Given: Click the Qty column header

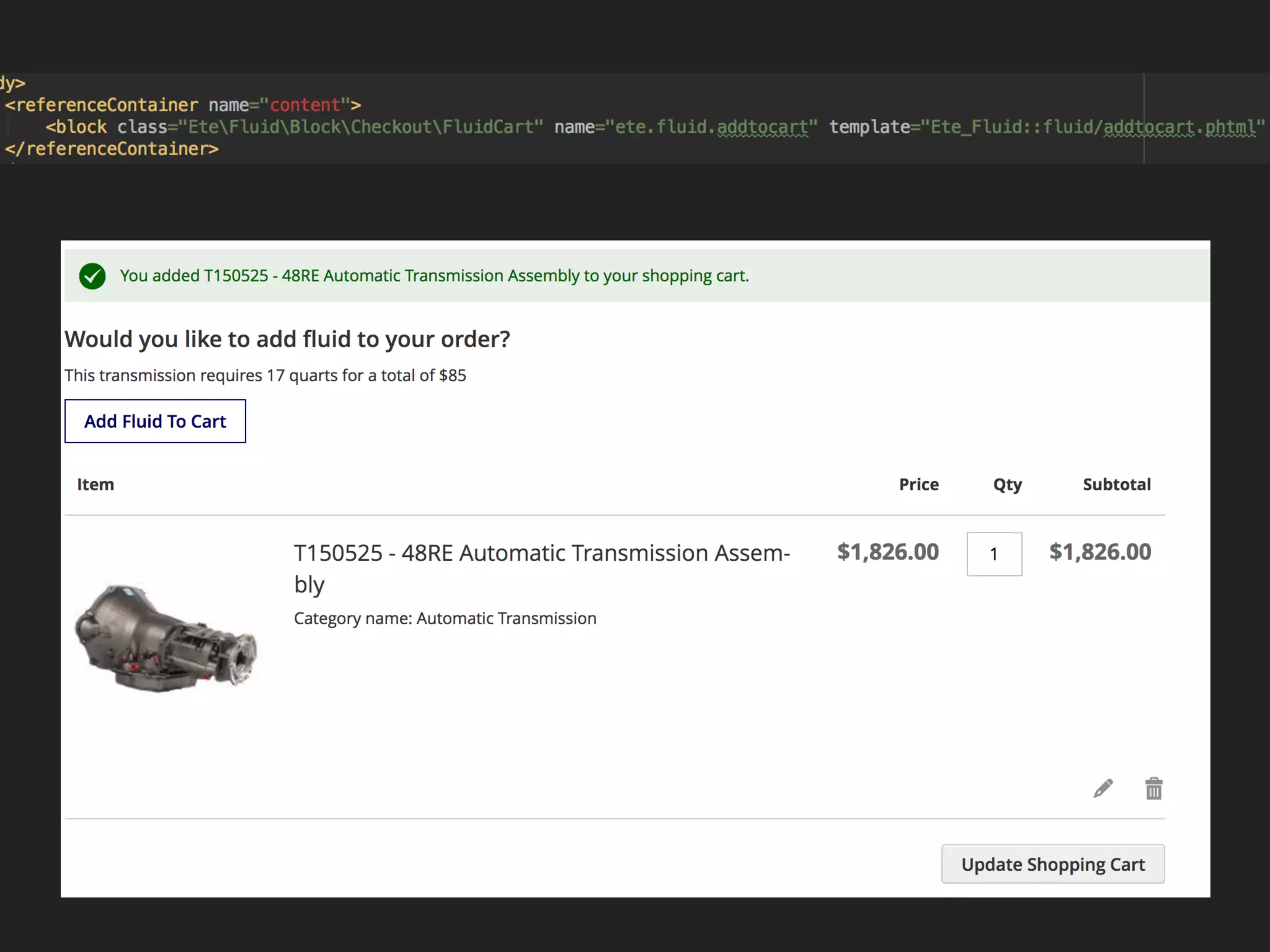Looking at the screenshot, I should coord(1007,484).
